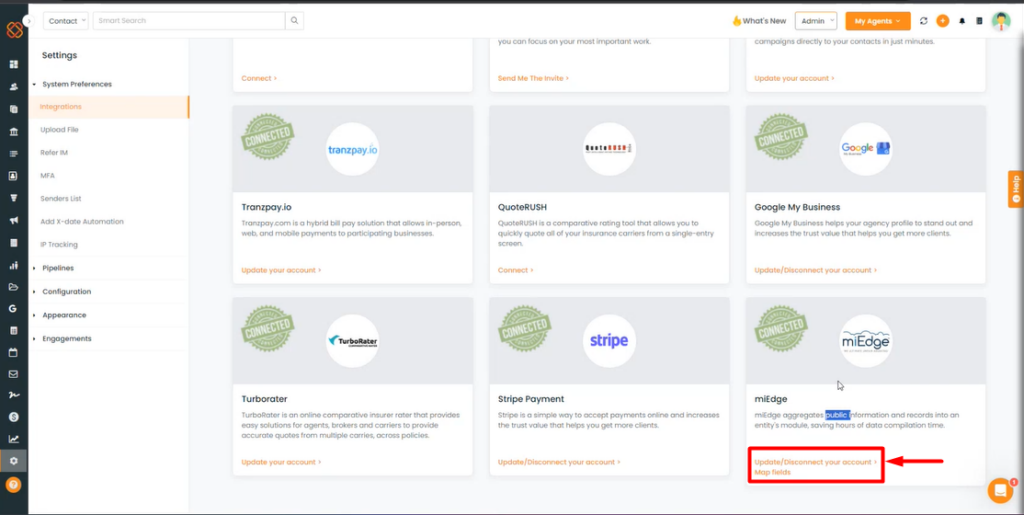
Task: Click the Settings heading
Action: click(x=59, y=55)
